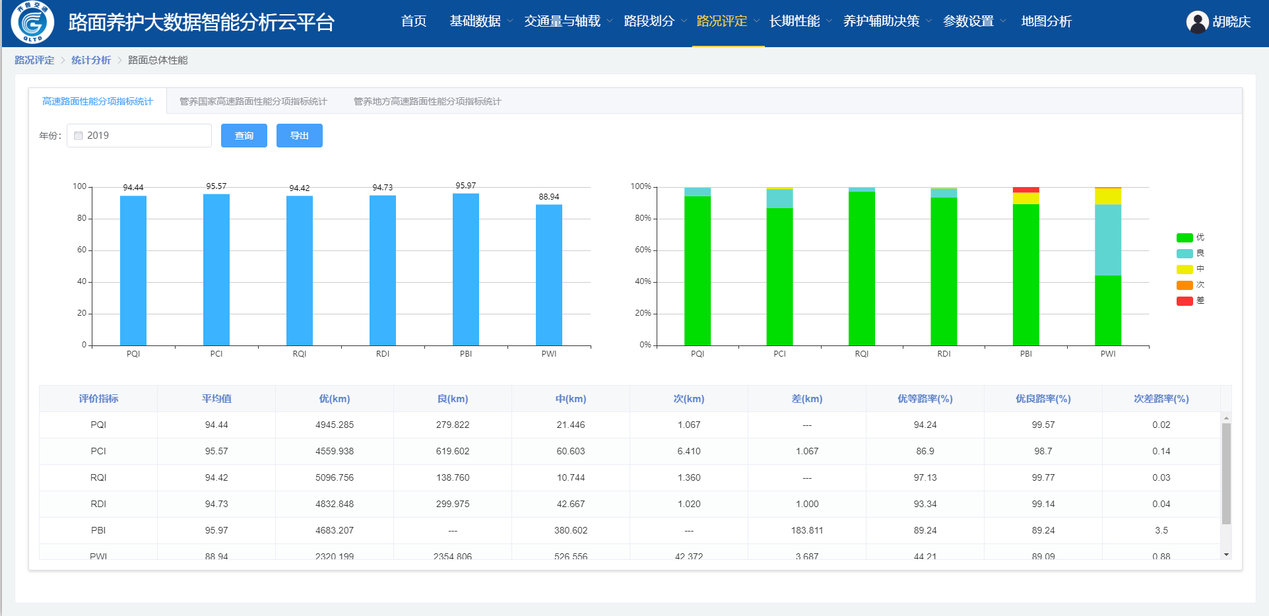This screenshot has width=1269, height=616.
Task: Click the calendar icon in year field
Action: tap(79, 135)
